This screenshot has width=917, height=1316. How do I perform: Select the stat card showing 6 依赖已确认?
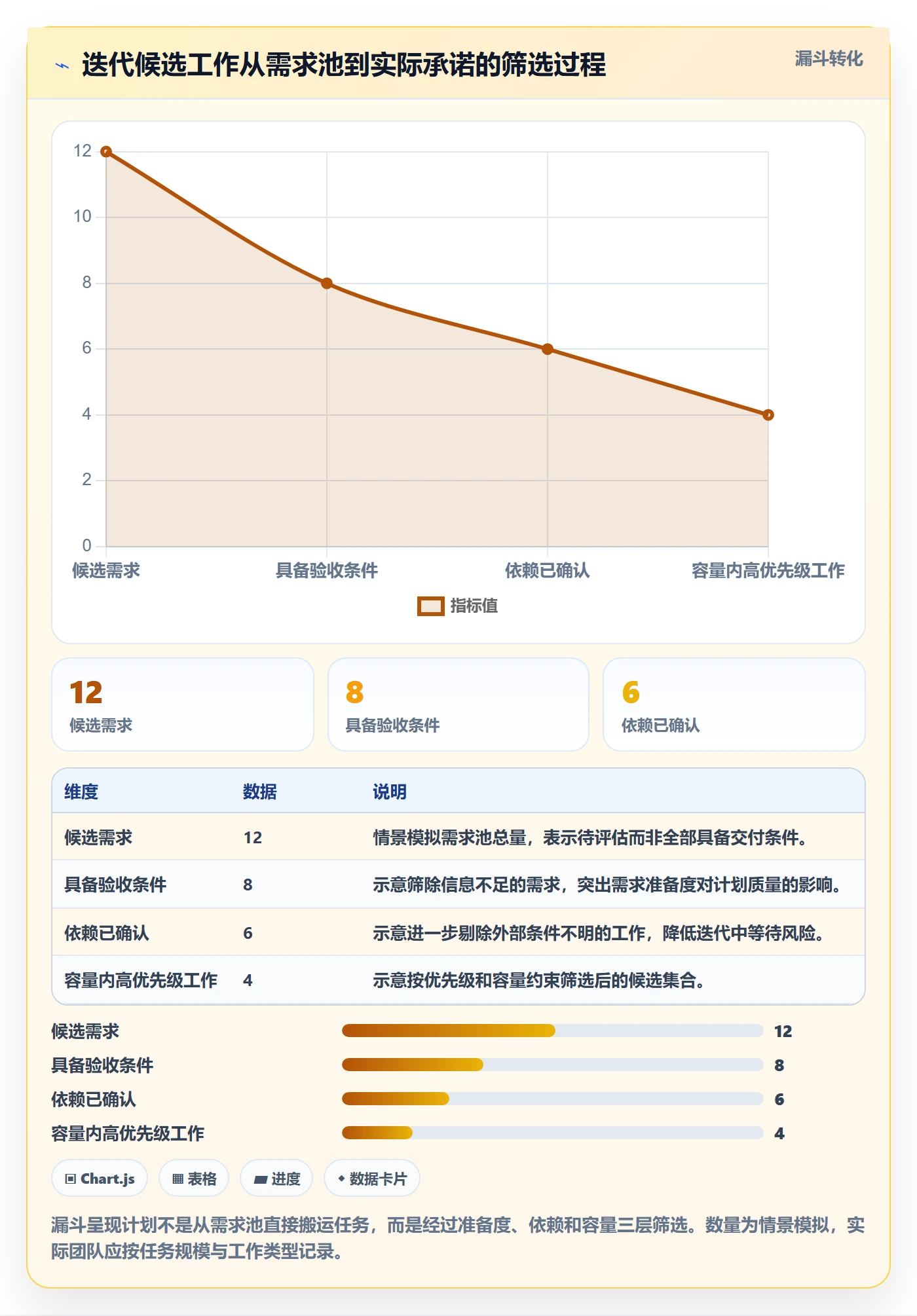click(734, 704)
